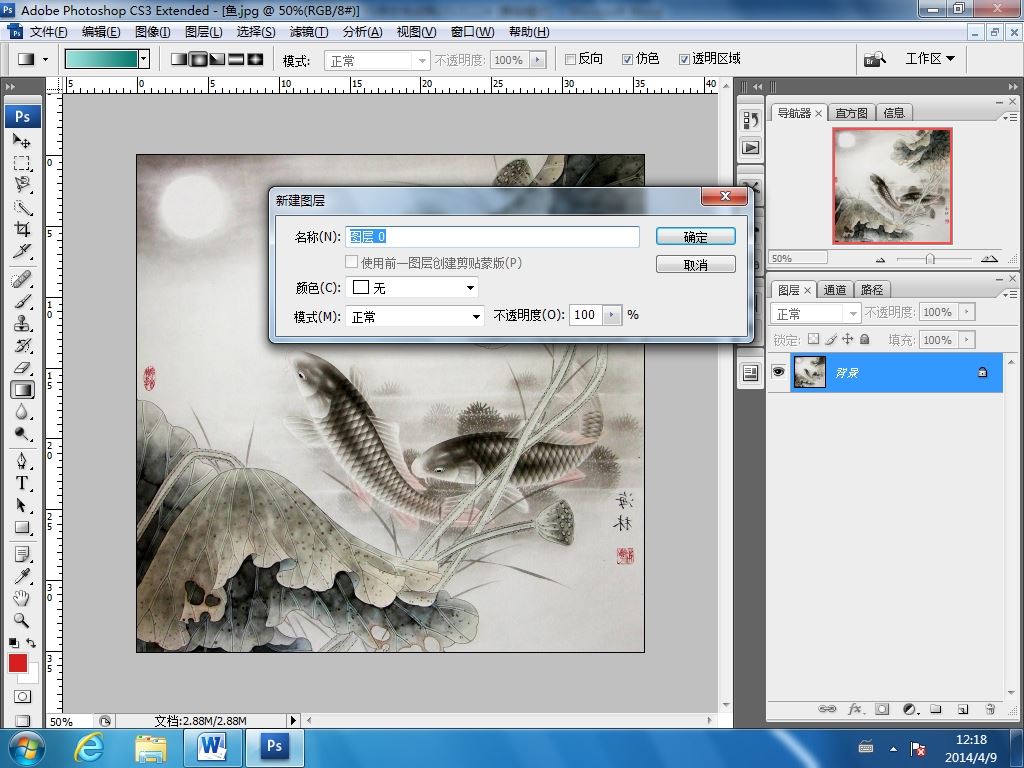Image resolution: width=1024 pixels, height=768 pixels.
Task: Hide the 背景 layer eye icon
Action: coord(778,372)
